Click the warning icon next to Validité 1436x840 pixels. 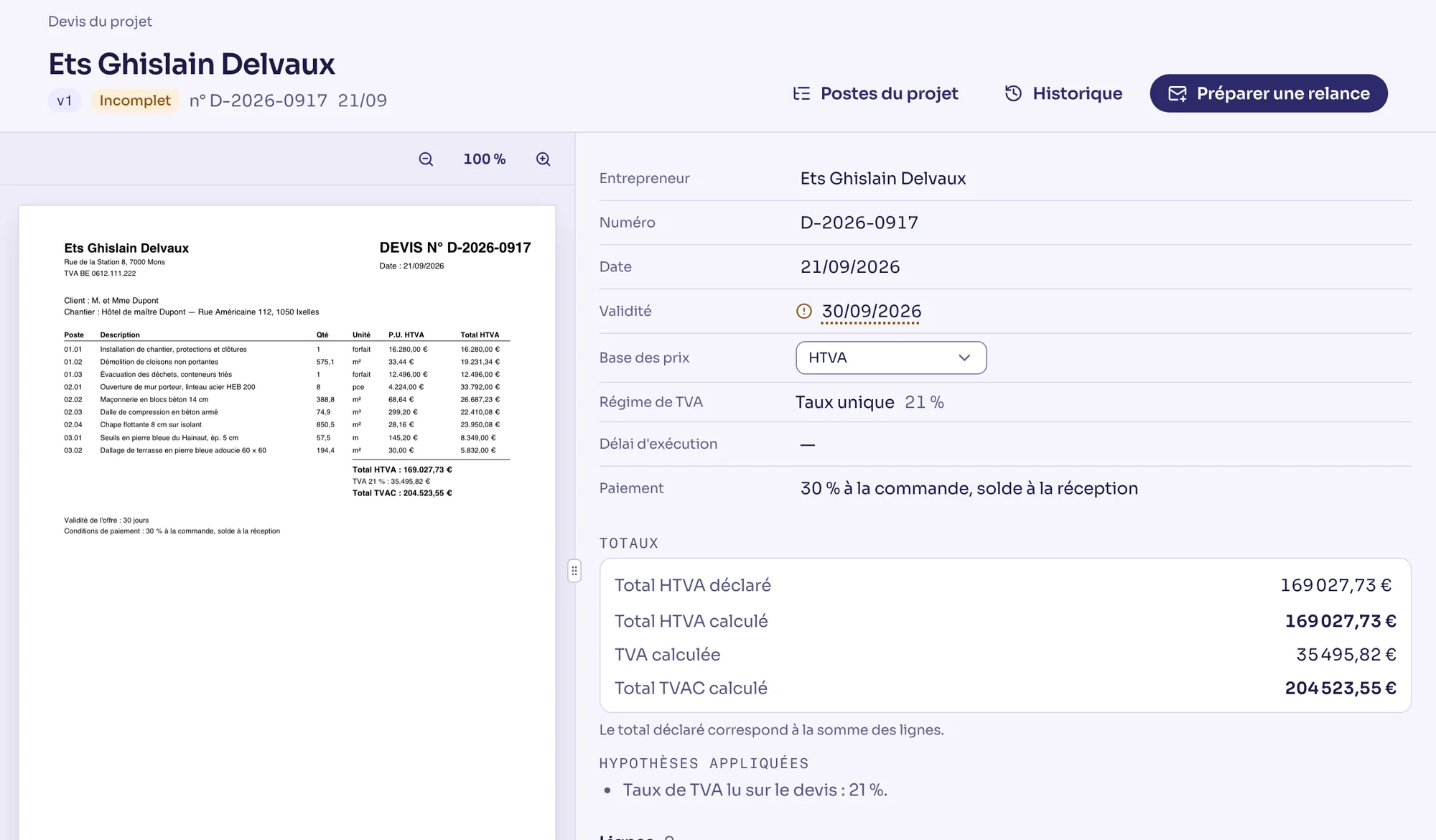804,311
